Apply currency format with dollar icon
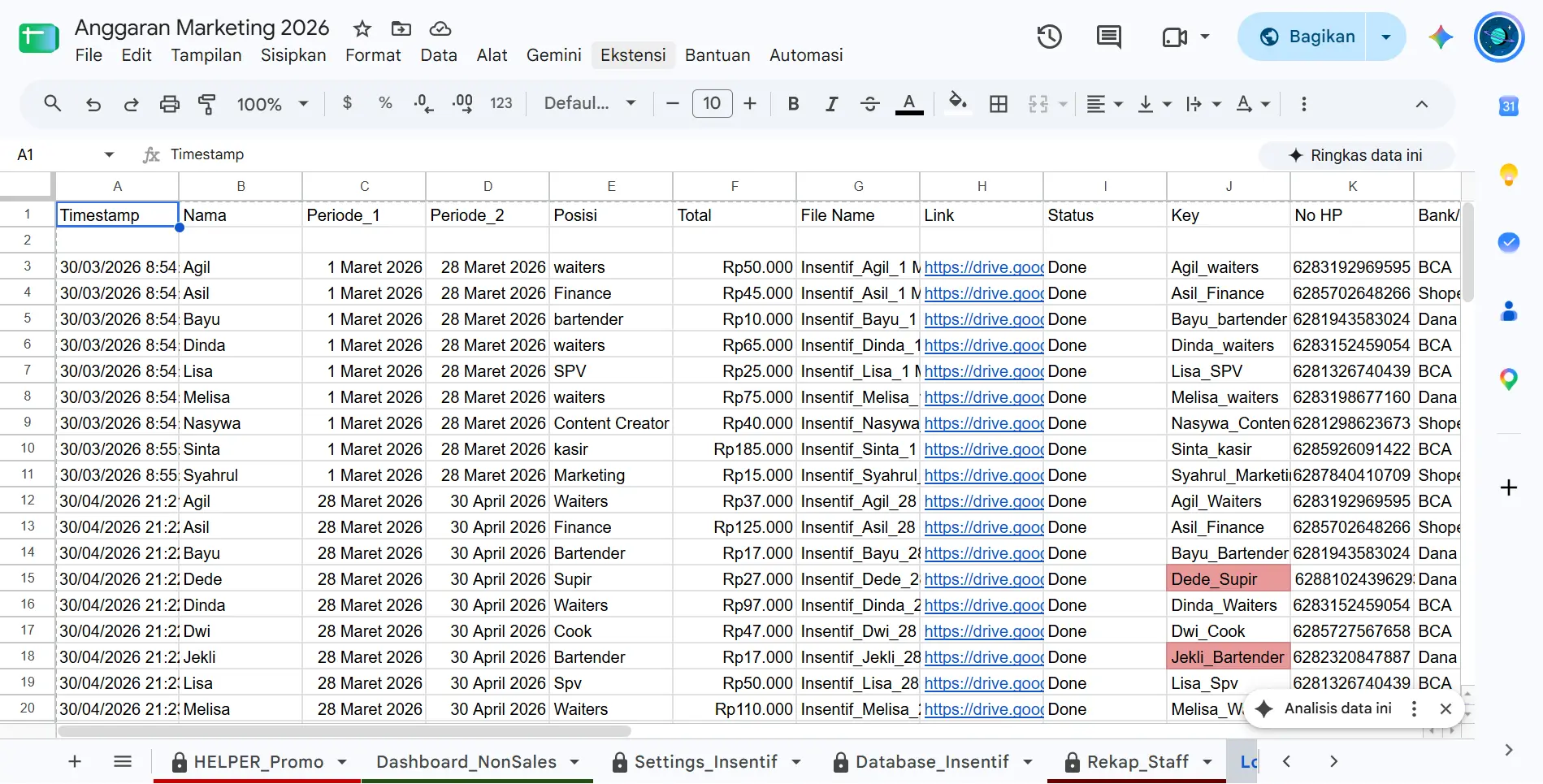This screenshot has height=784, width=1543. (348, 103)
